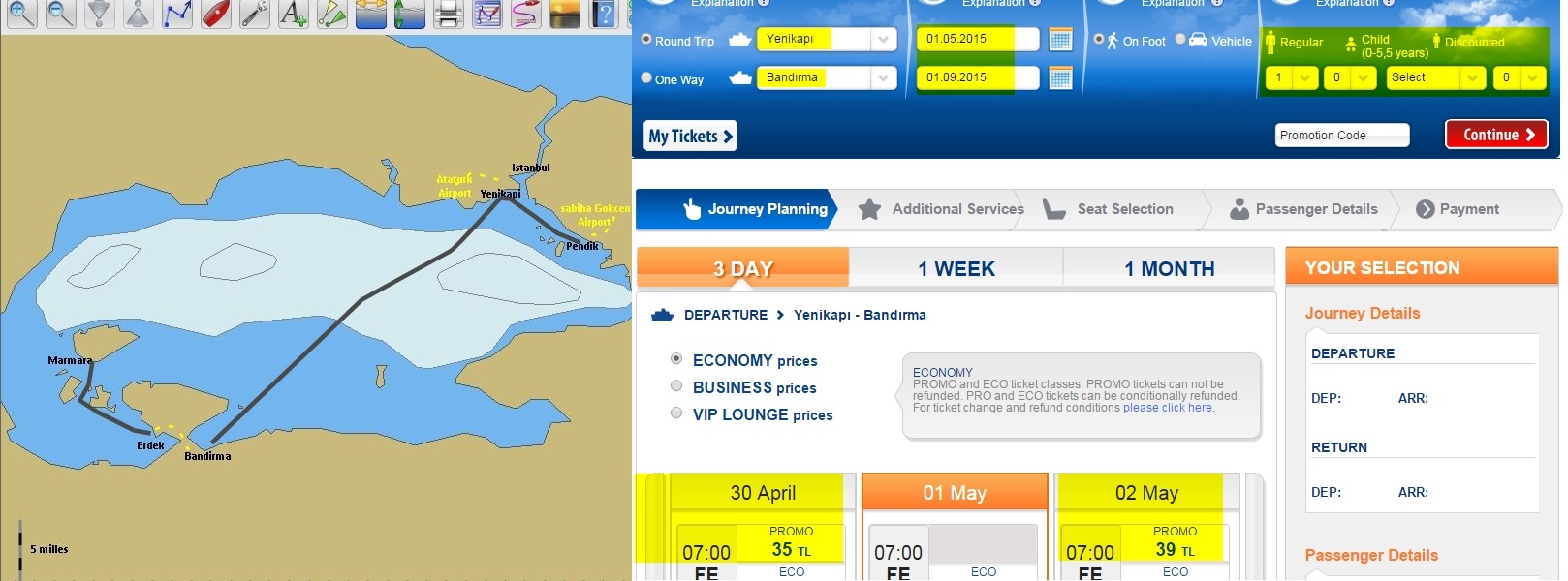Image resolution: width=1568 pixels, height=581 pixels.
Task: Click the printer icon
Action: click(x=448, y=14)
